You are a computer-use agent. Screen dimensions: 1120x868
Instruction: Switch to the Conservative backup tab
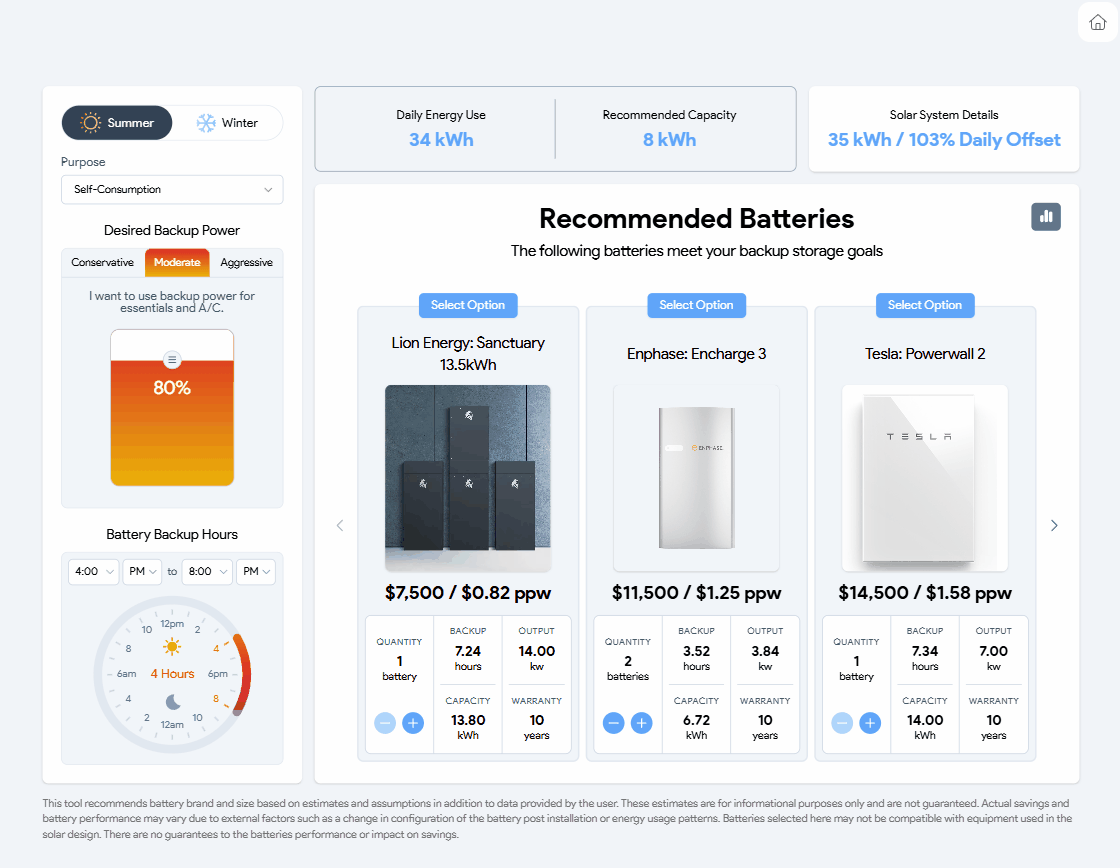[x=103, y=262]
